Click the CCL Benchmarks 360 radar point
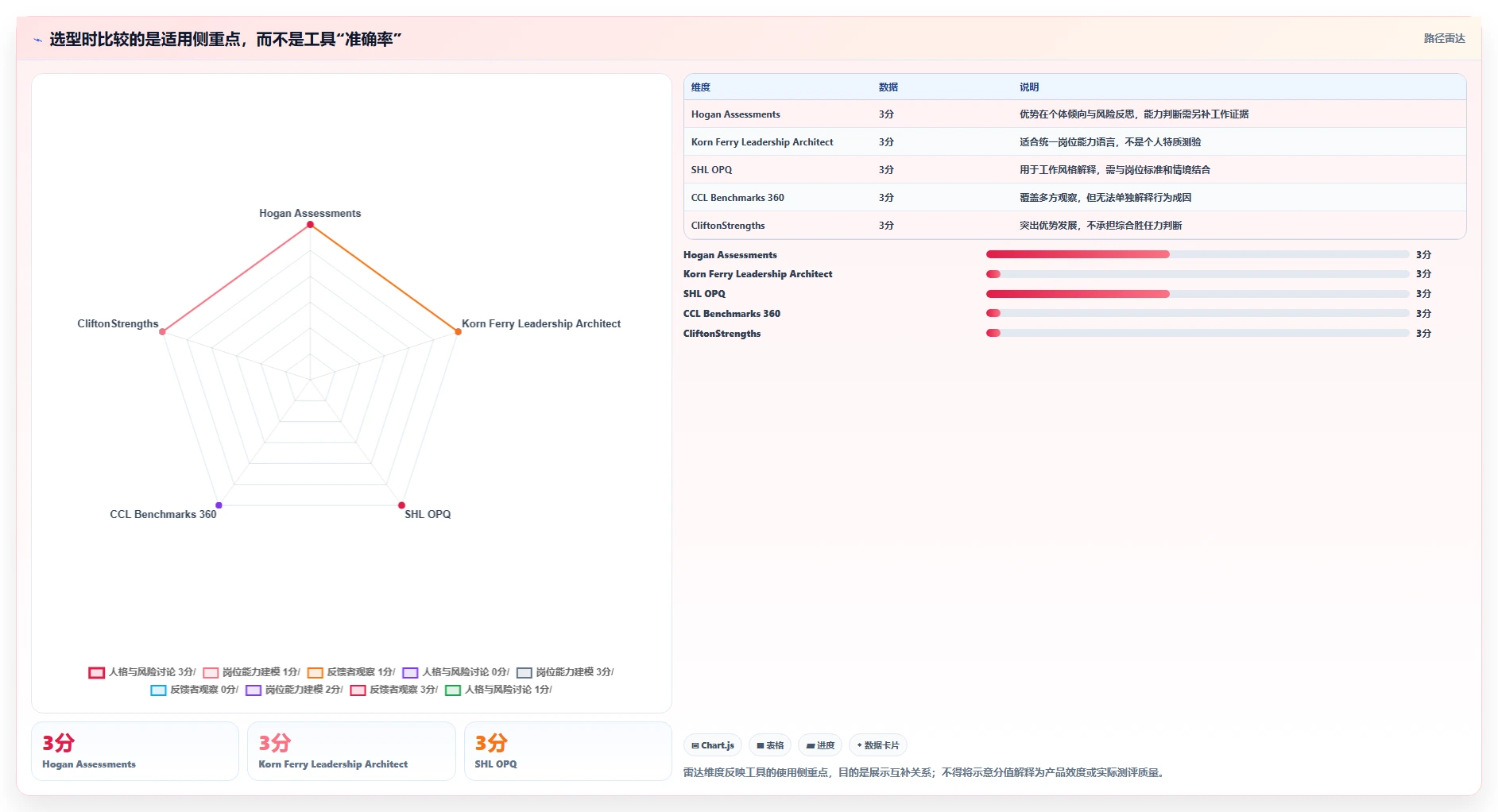The image size is (1498, 812). [219, 505]
